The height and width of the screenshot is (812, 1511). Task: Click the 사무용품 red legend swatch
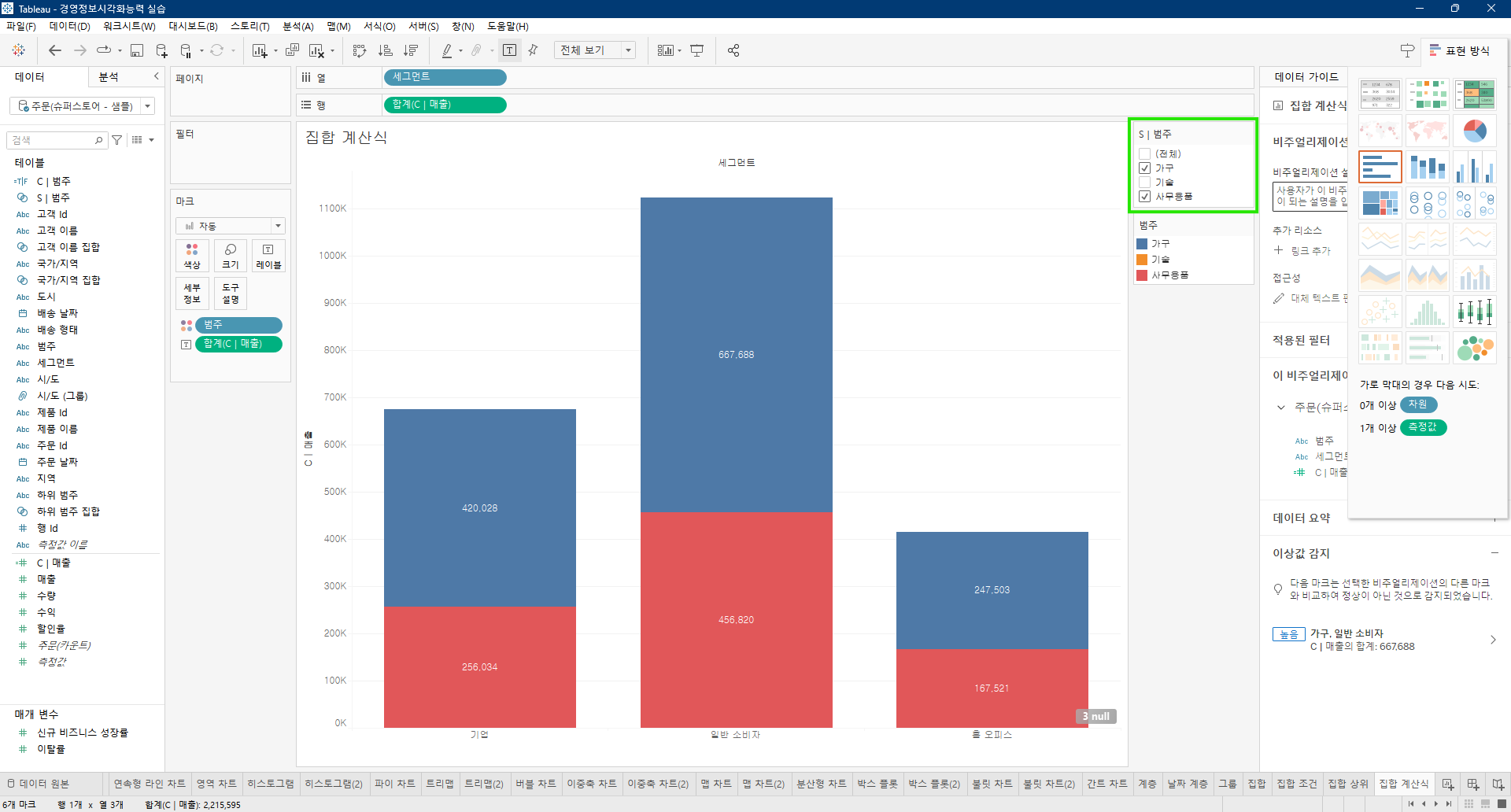(1142, 275)
